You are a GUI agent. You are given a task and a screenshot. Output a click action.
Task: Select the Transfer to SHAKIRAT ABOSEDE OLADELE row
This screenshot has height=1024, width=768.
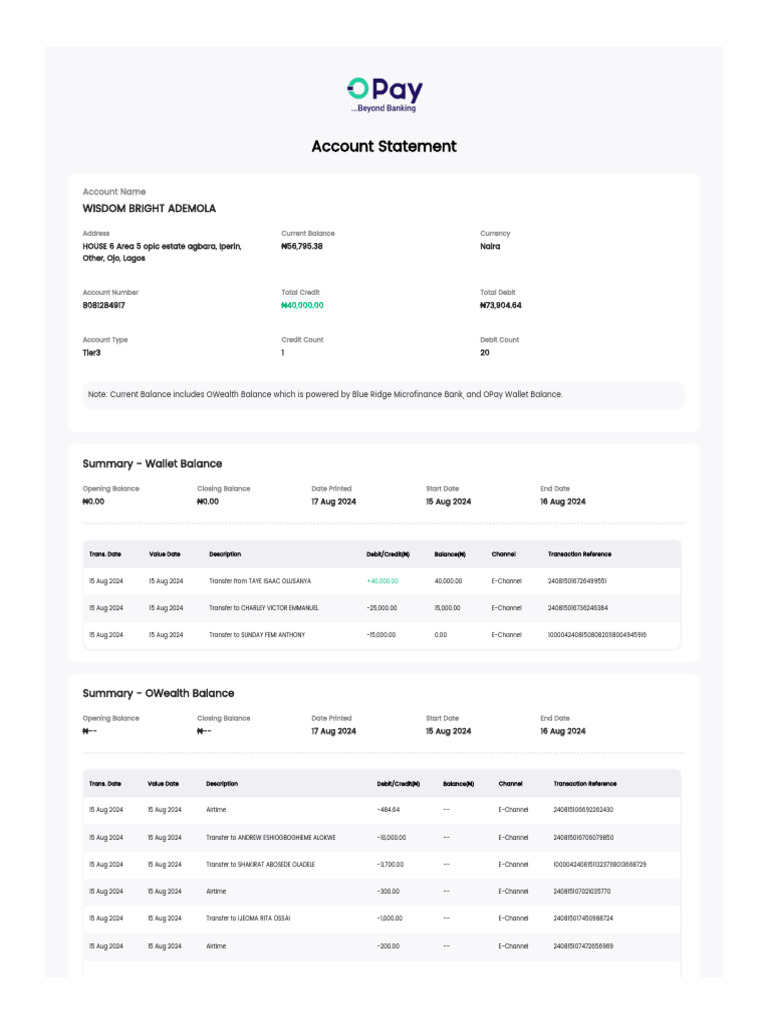(382, 864)
